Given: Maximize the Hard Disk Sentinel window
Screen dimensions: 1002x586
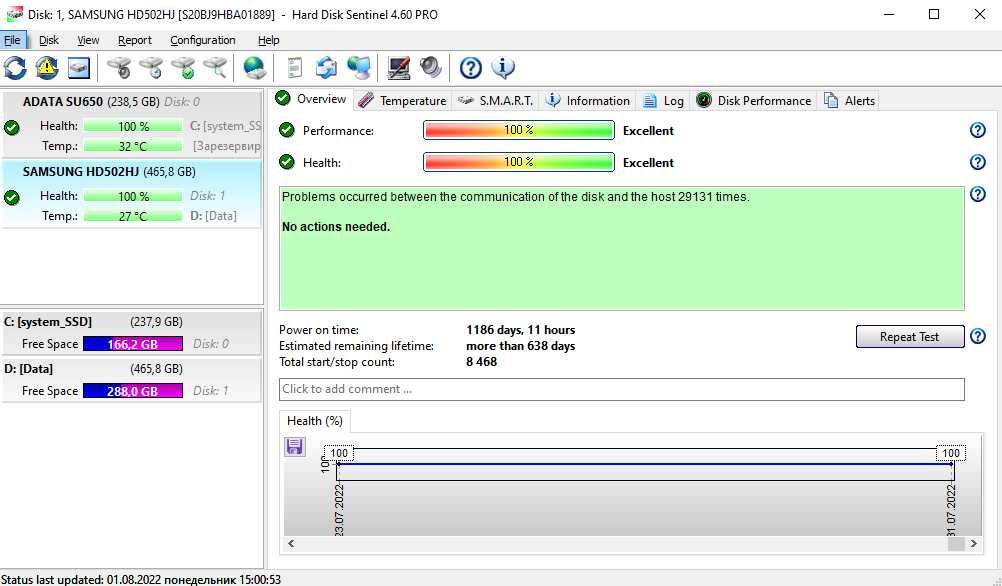Looking at the screenshot, I should (934, 14).
